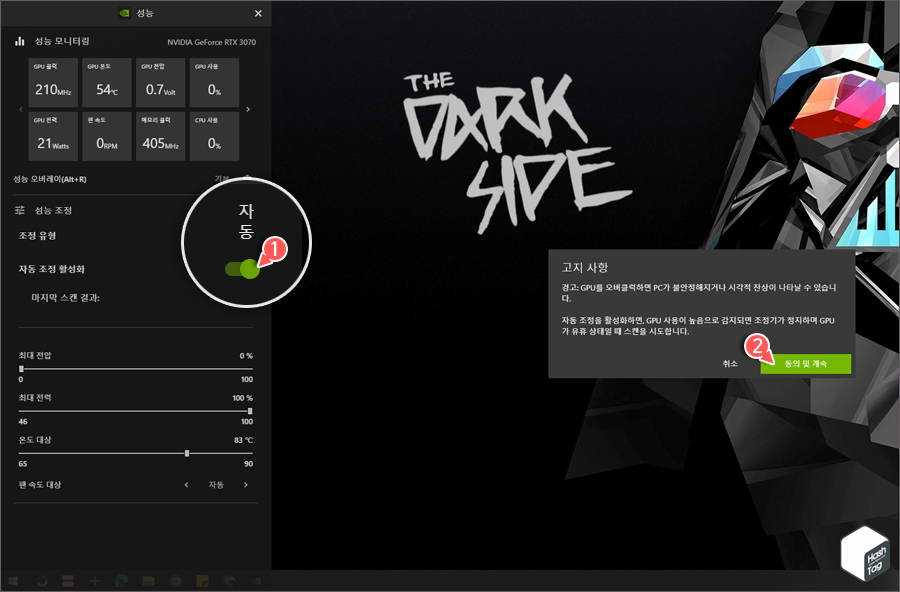Show next monitoring tiles with the right arrow
Screen dimensions: 900x592
[248, 109]
